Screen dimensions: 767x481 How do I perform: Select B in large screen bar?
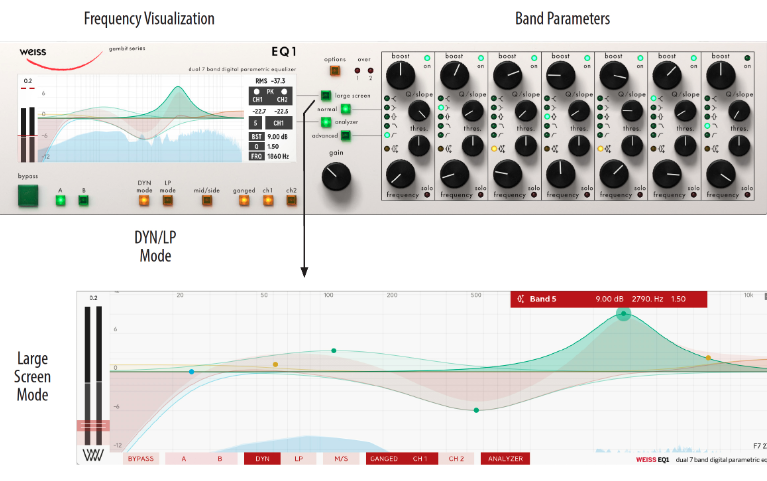coord(220,459)
